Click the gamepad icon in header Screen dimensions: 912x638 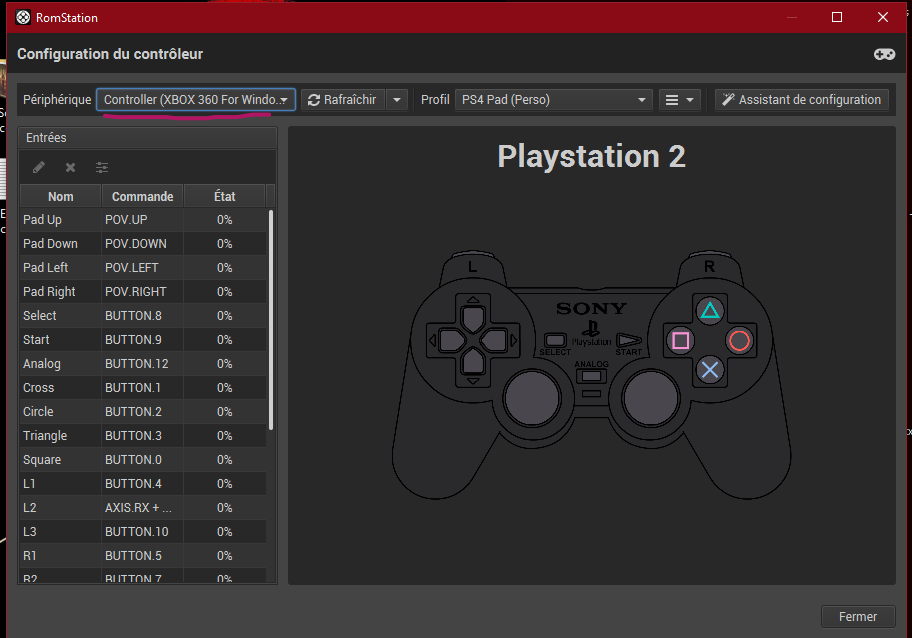click(884, 54)
